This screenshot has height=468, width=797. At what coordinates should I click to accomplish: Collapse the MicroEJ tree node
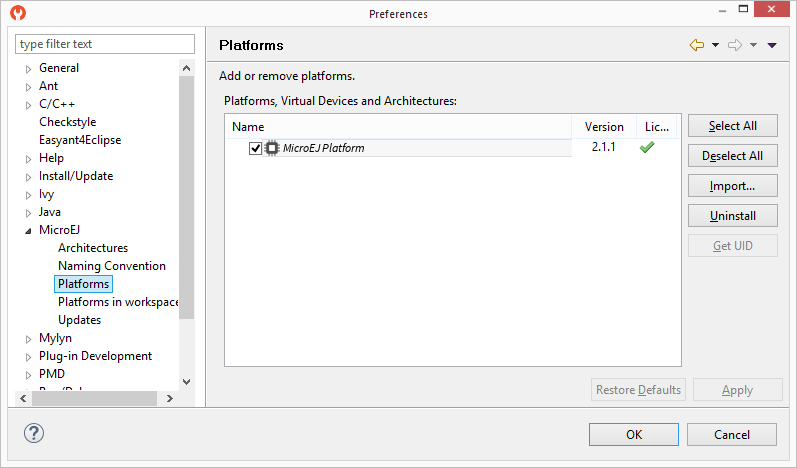pos(28,231)
